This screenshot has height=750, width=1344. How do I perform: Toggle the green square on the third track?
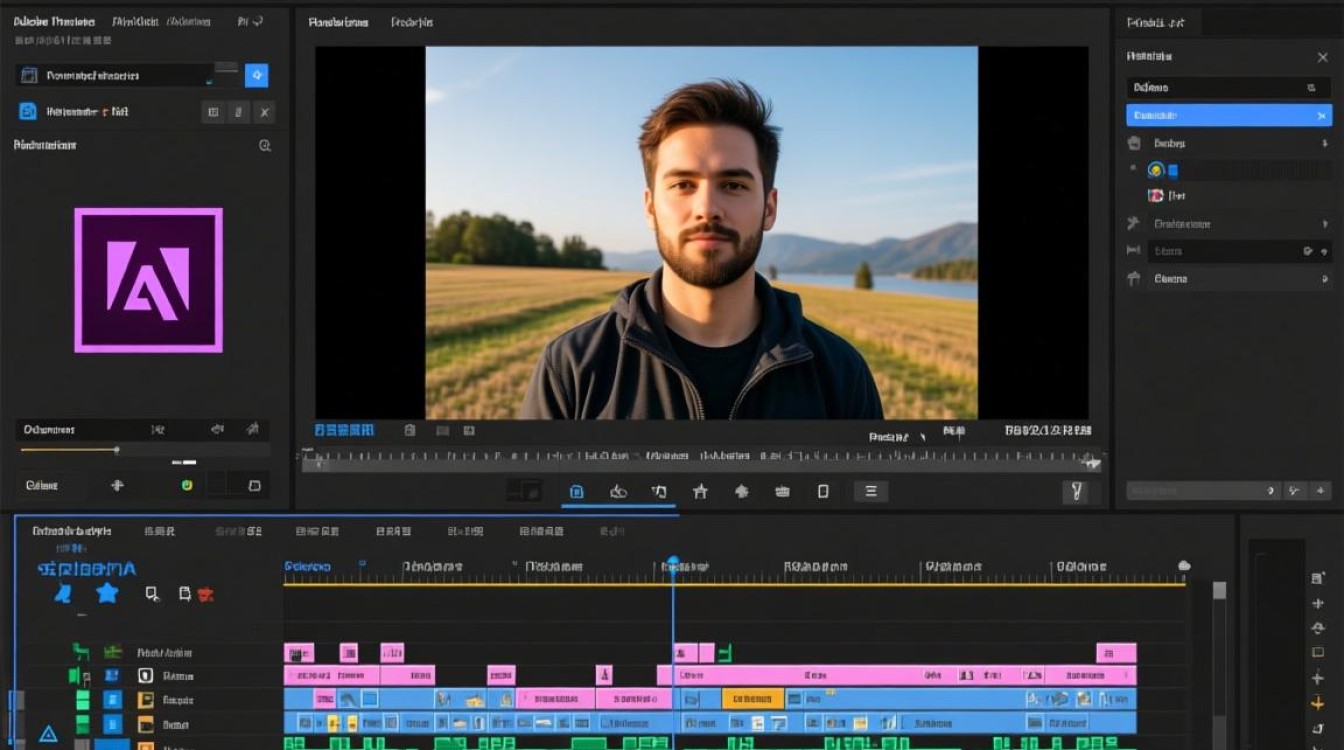83,700
